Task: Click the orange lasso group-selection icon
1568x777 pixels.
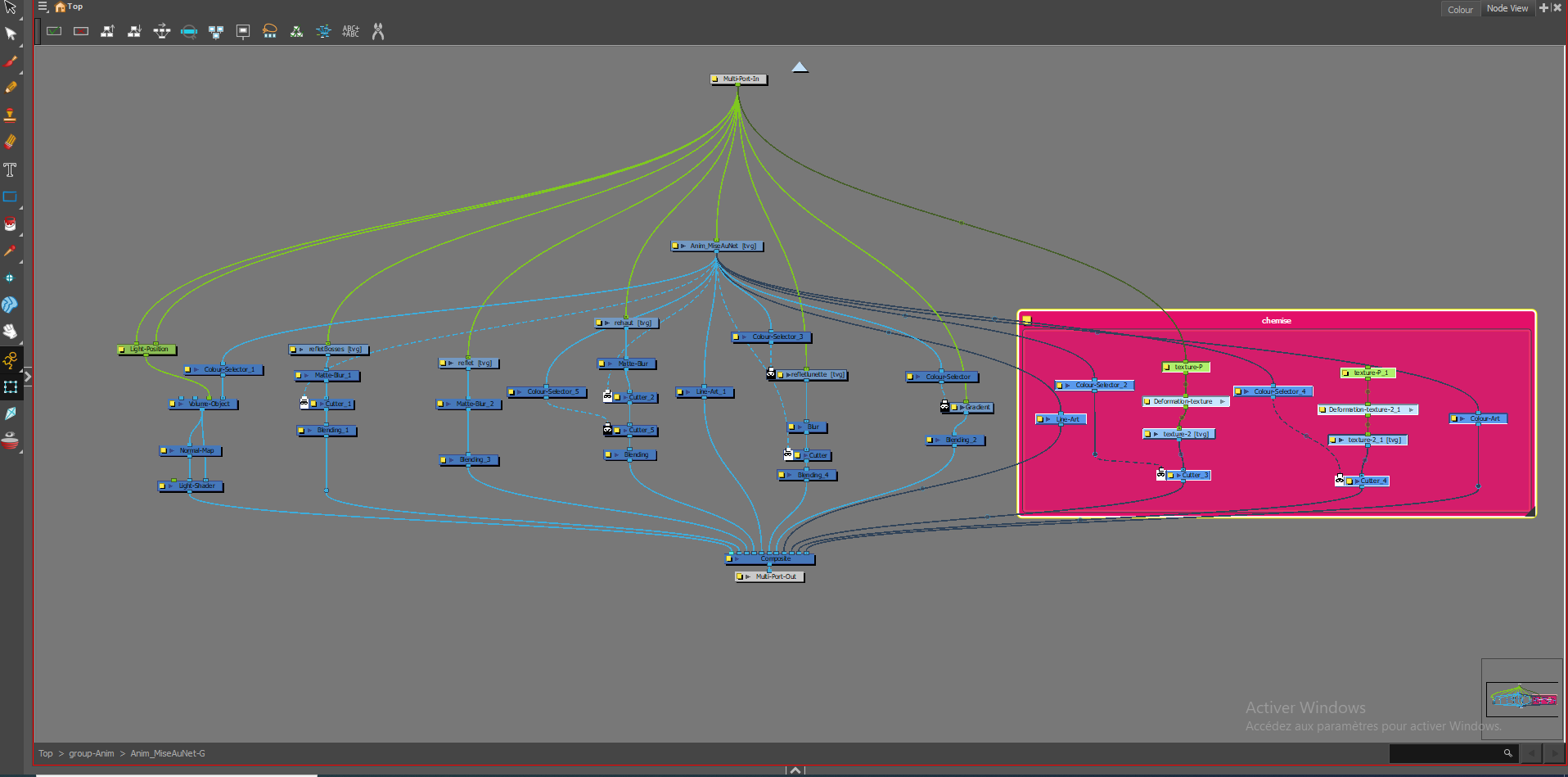Action: pyautogui.click(x=269, y=31)
